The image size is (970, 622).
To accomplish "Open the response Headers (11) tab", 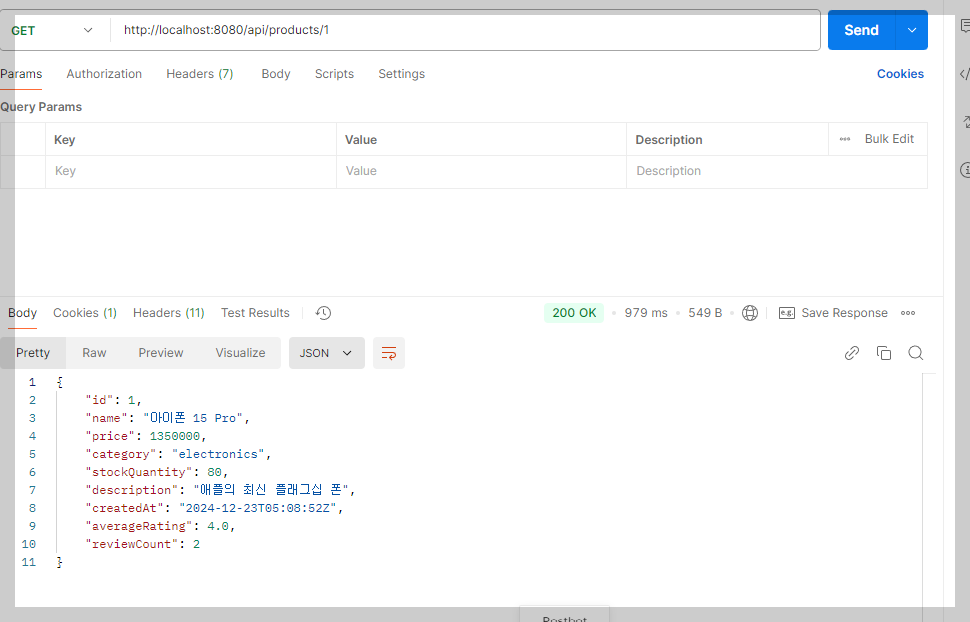I will (x=168, y=313).
